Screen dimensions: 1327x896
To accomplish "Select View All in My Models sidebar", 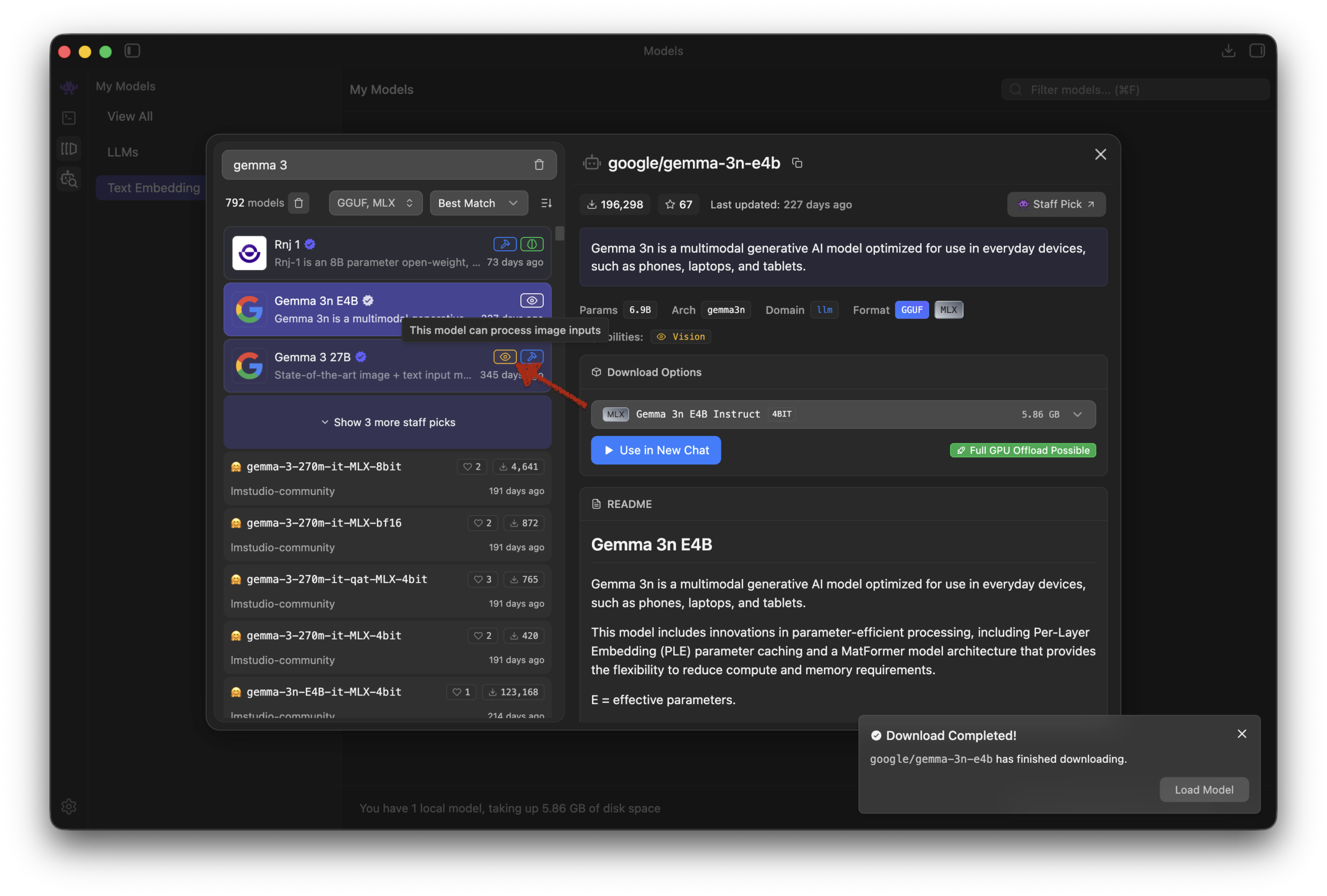I will [x=130, y=117].
